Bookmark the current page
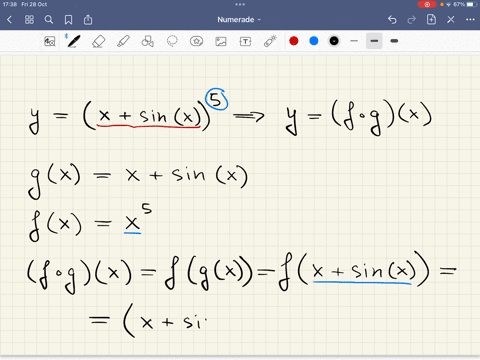Screen dimensions: 480x360 click(68, 20)
